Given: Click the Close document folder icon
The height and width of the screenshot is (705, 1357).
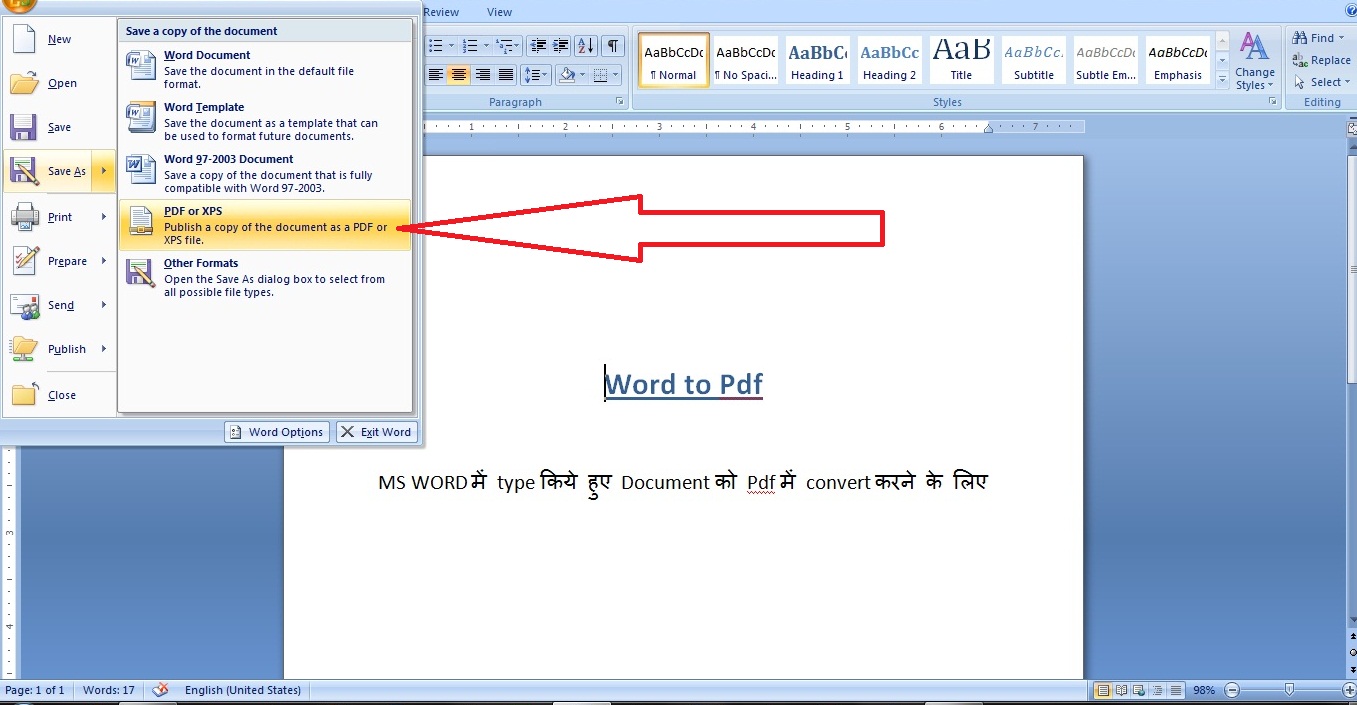Looking at the screenshot, I should pyautogui.click(x=23, y=394).
